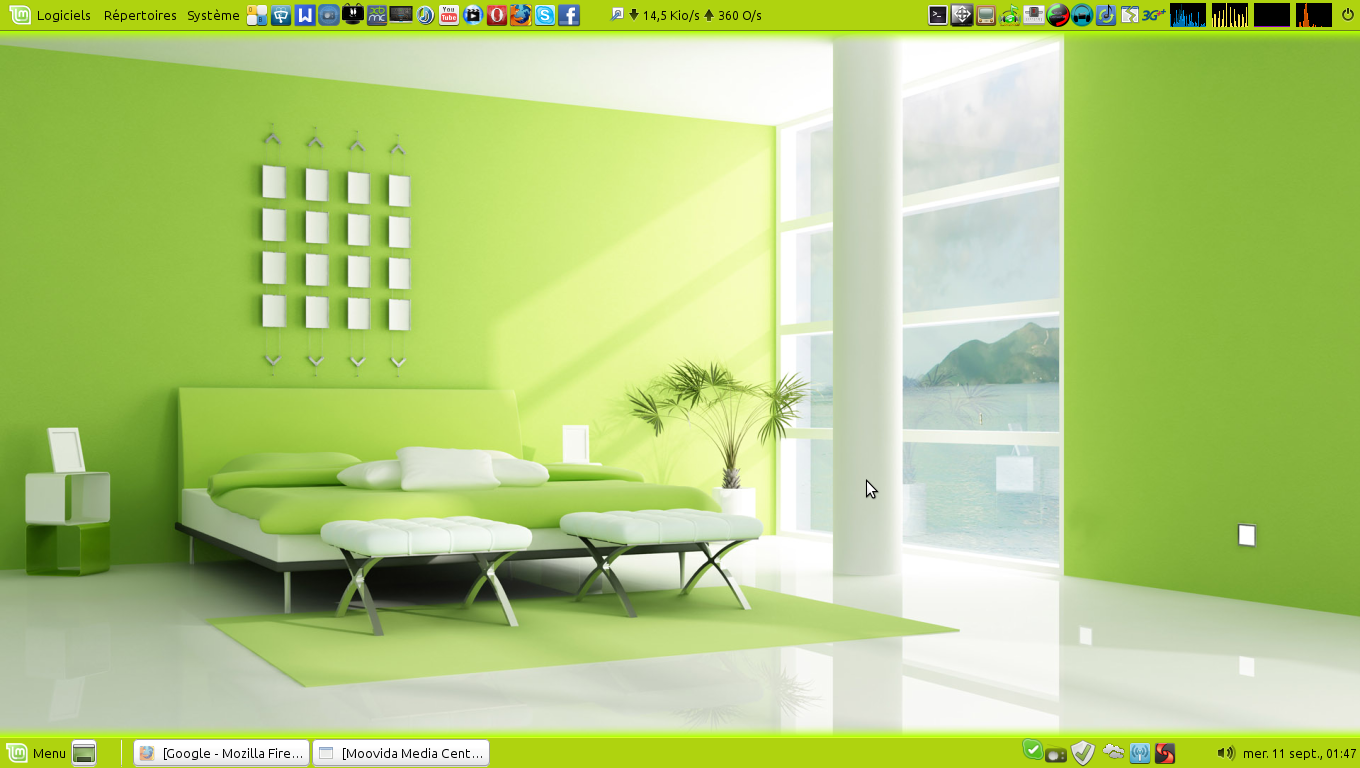Launch XBMC media center icon
Screen dimensions: 1360x768
pyautogui.click(x=377, y=15)
